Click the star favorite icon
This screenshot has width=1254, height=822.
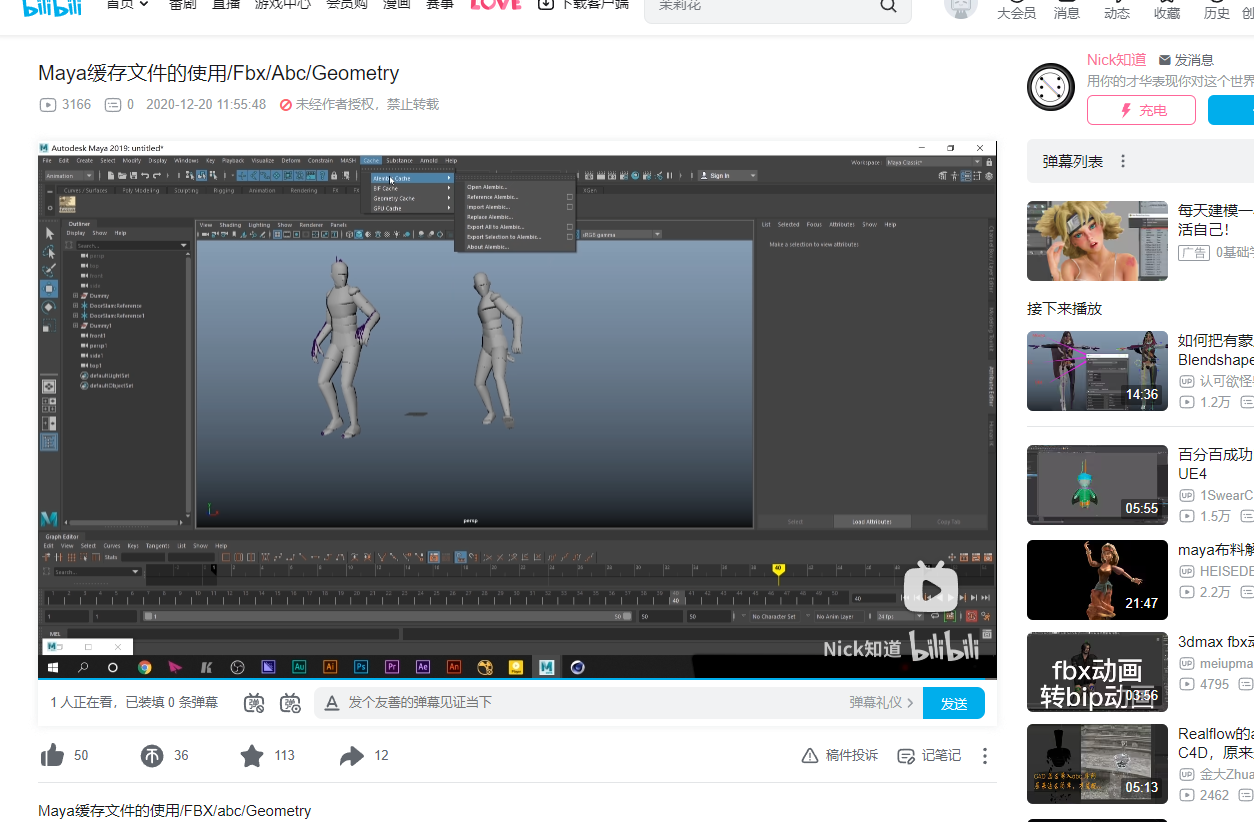coord(252,755)
